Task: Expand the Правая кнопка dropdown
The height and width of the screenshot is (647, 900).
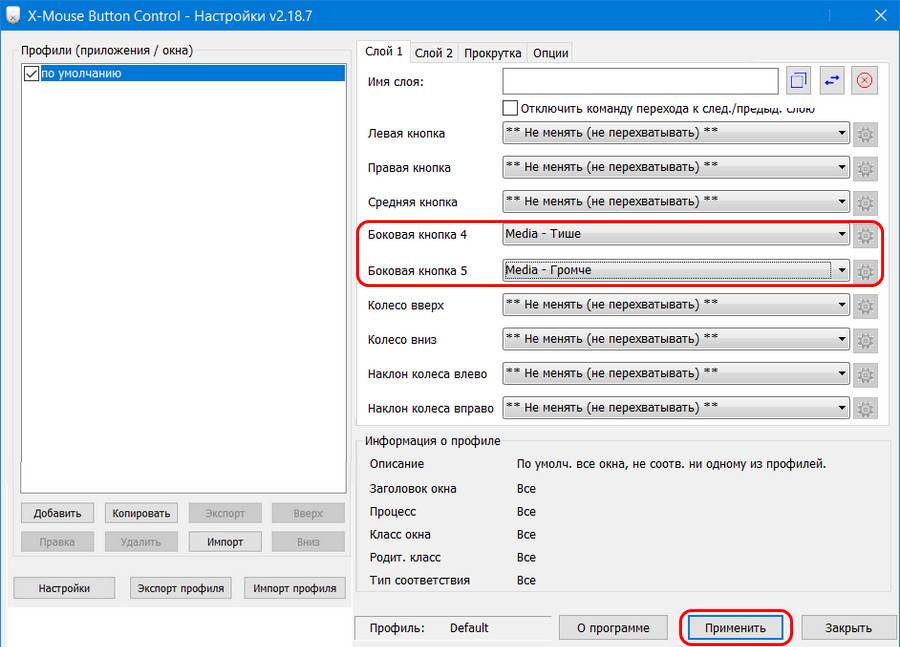Action: 841,168
